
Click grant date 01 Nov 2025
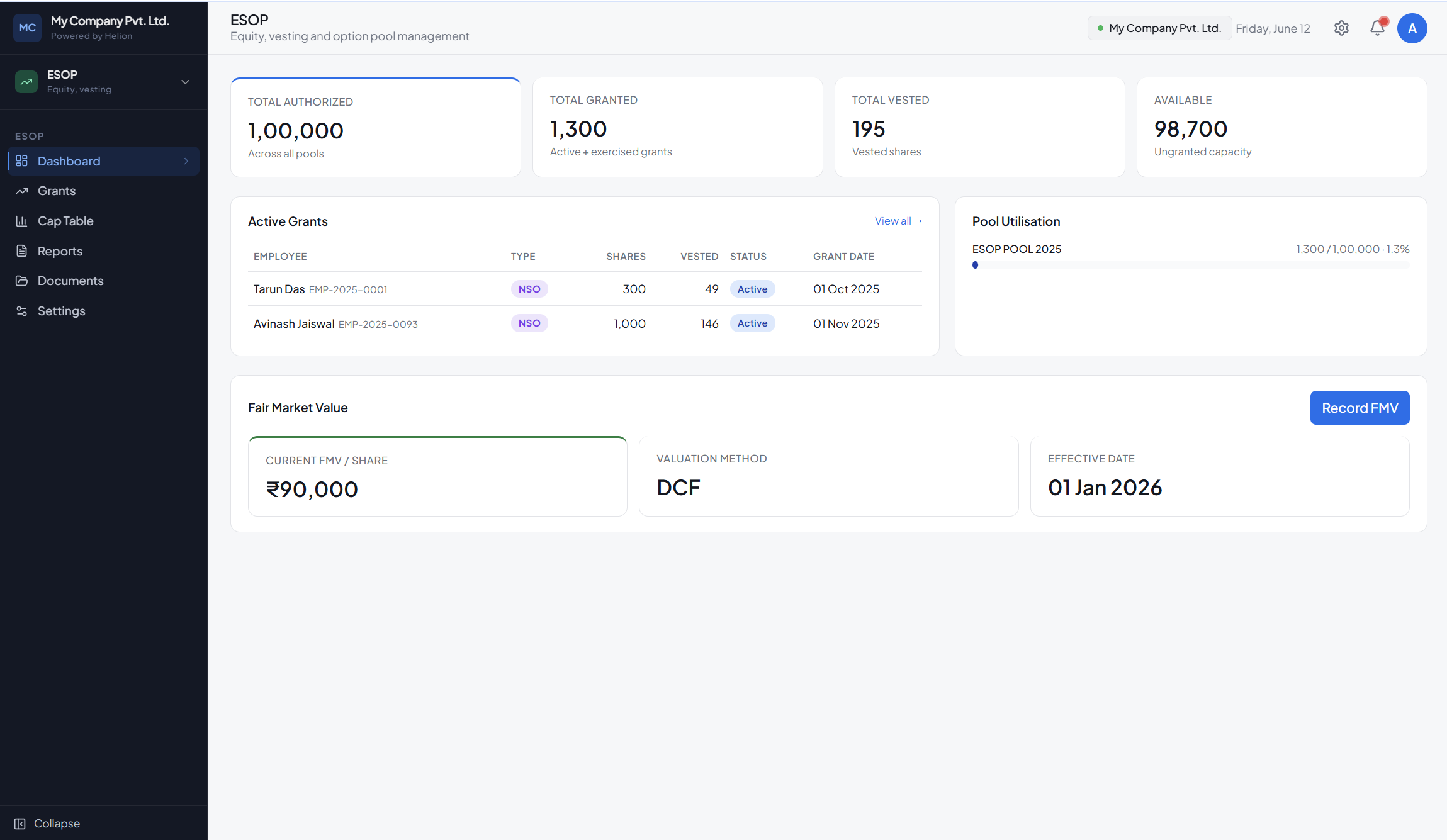(847, 323)
